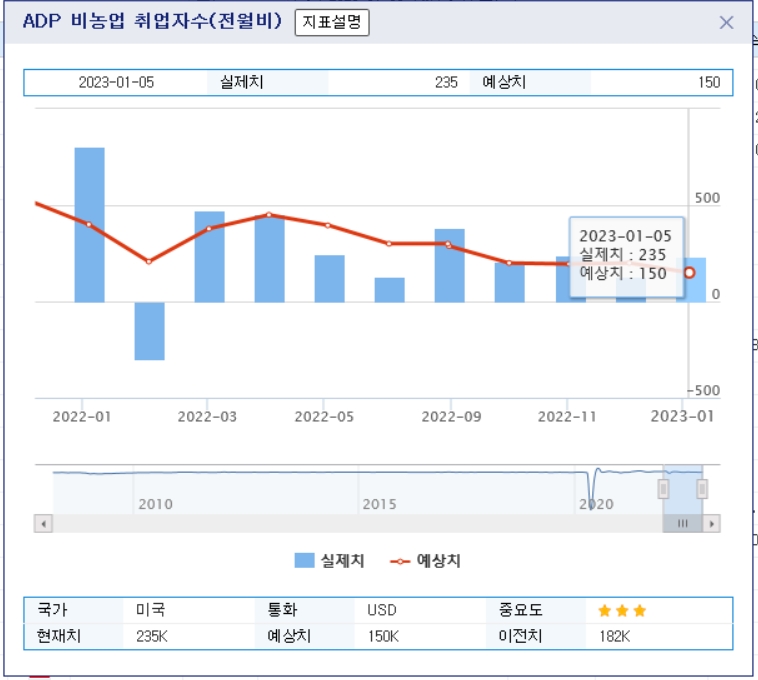Click the USD currency value
The height and width of the screenshot is (680, 758).
coord(382,610)
